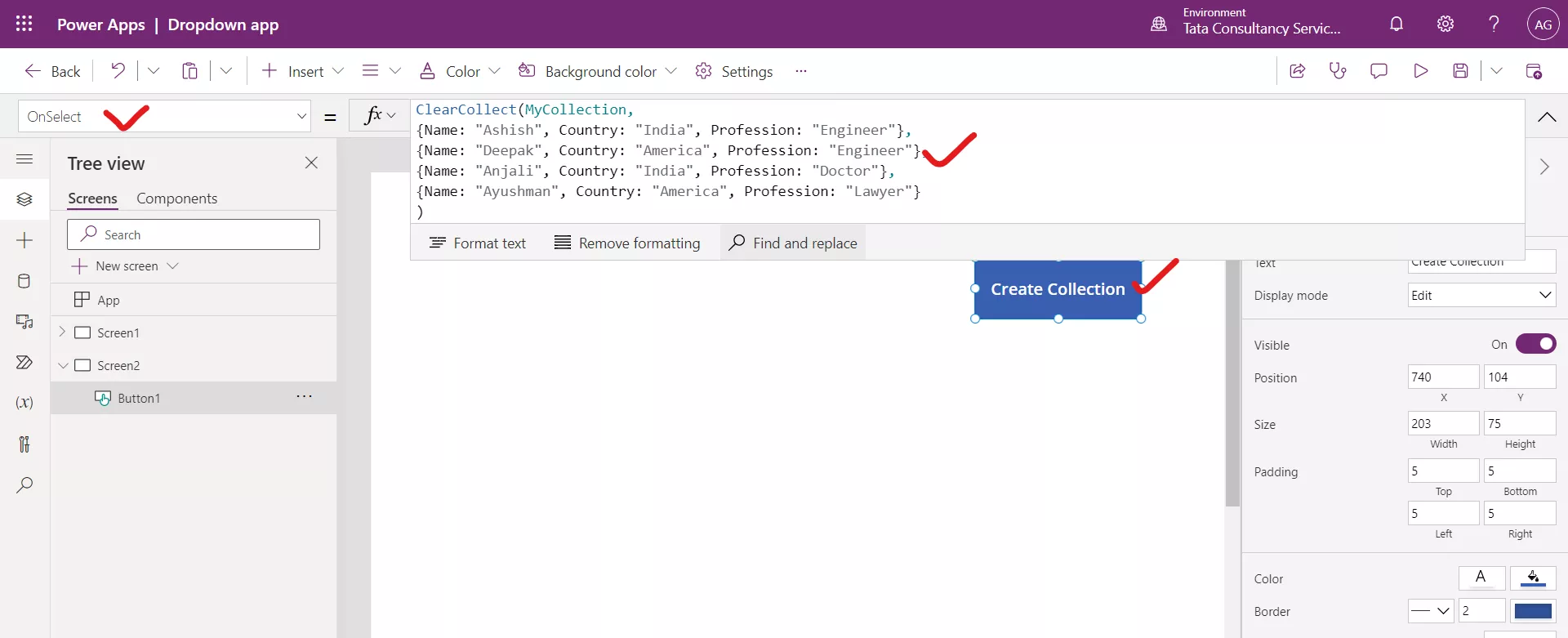Viewport: 1568px width, 638px height.
Task: Open the Search magnifier in sidebar
Action: [x=24, y=484]
